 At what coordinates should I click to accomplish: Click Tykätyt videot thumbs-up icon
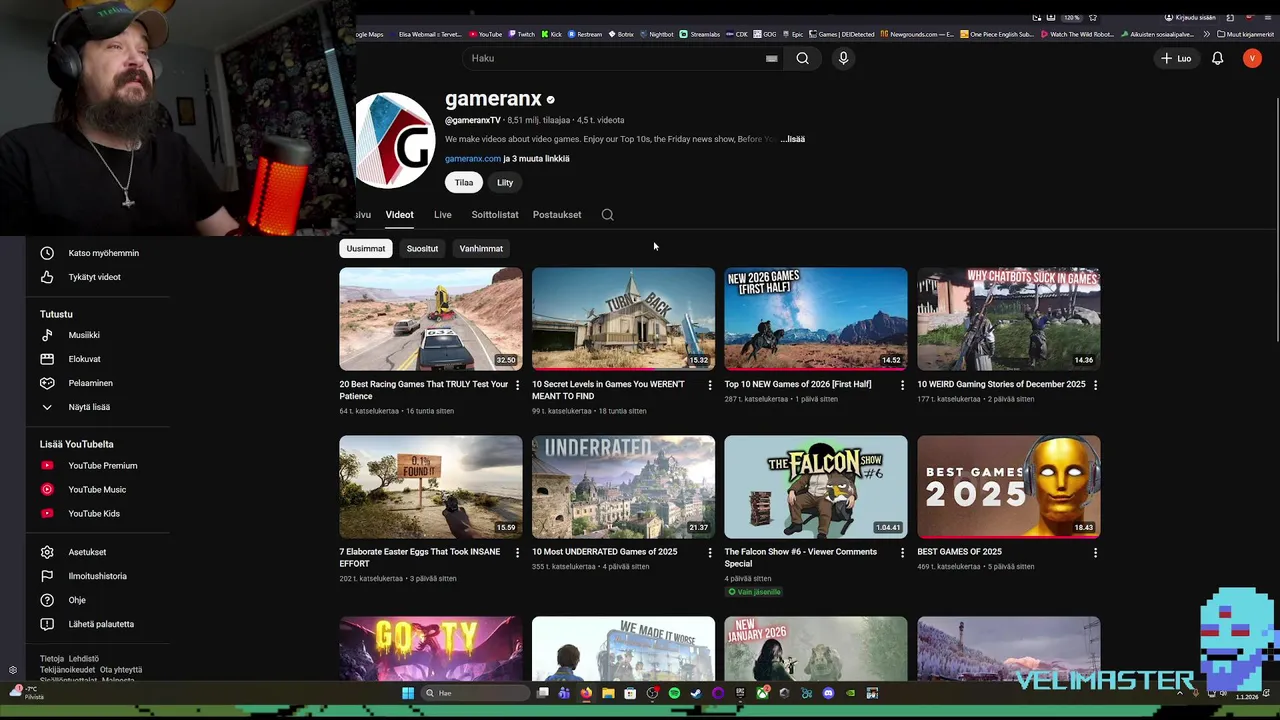(x=47, y=277)
